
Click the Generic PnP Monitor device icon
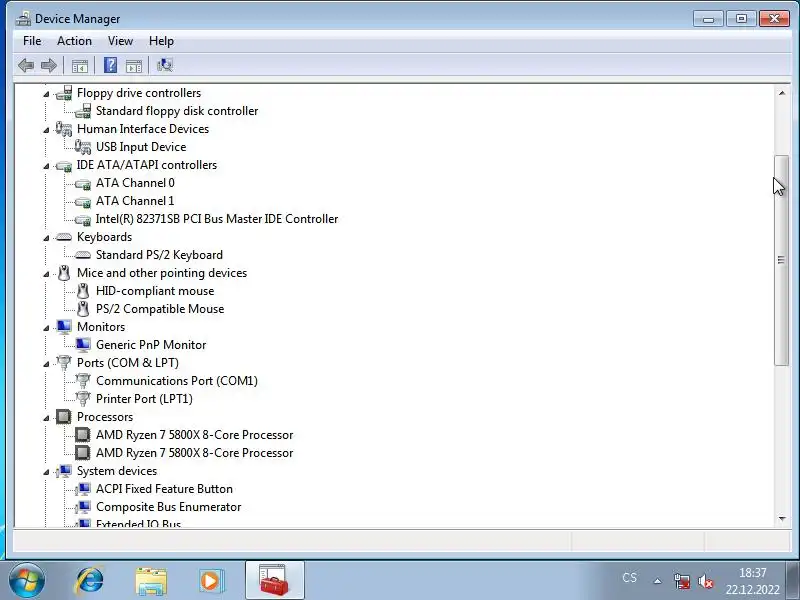pyautogui.click(x=83, y=345)
